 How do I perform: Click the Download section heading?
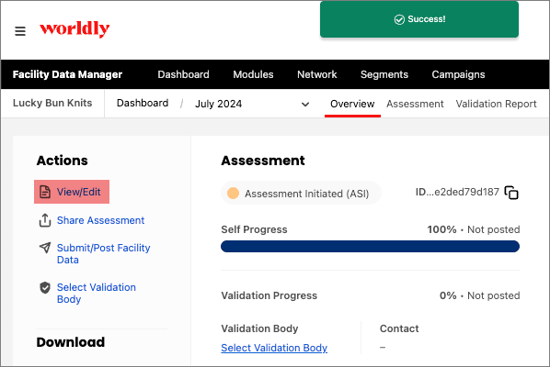tap(71, 342)
